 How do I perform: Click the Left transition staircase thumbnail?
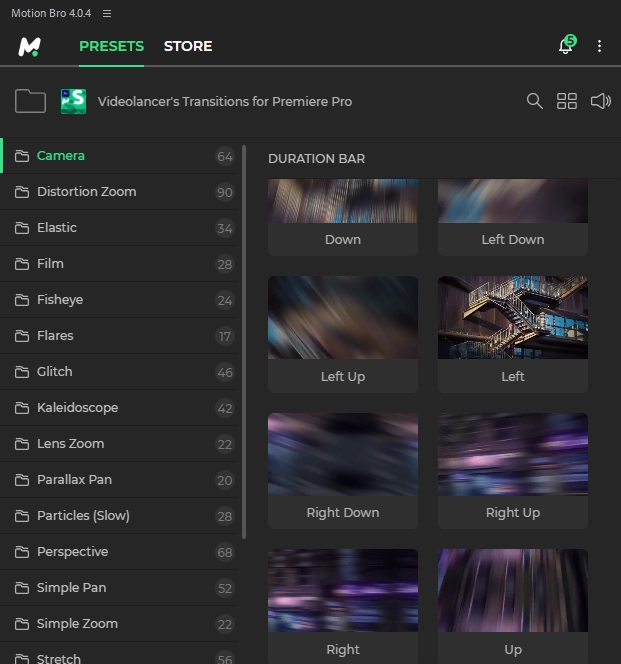513,318
